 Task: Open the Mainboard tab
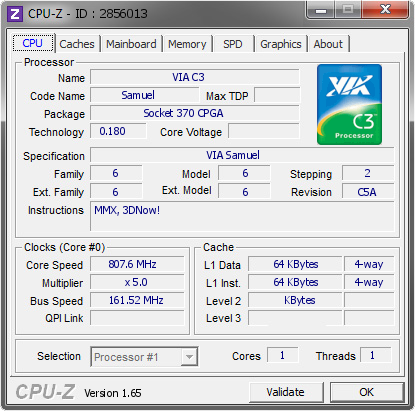(131, 44)
